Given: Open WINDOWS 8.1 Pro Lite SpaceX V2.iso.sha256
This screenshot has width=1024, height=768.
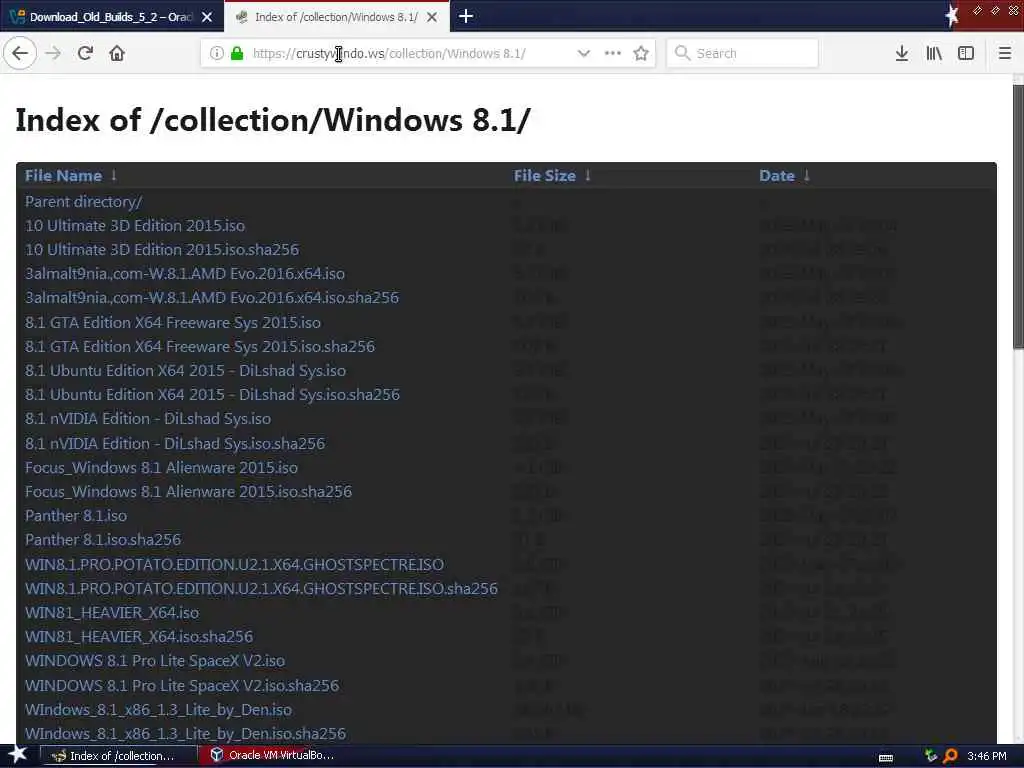Looking at the screenshot, I should click(x=182, y=686).
